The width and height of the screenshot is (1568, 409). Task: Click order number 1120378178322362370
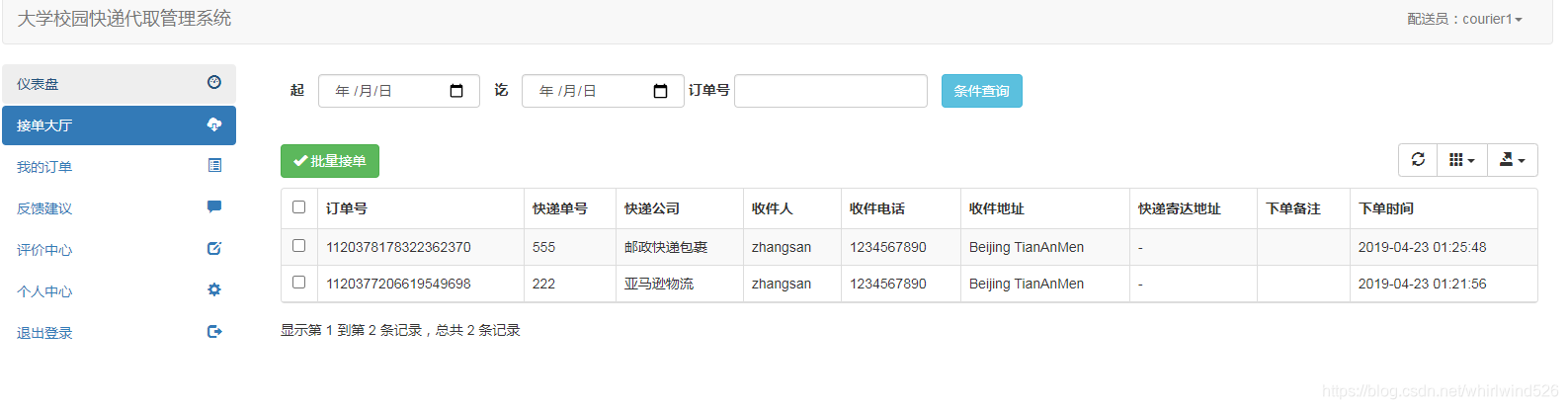tap(399, 247)
